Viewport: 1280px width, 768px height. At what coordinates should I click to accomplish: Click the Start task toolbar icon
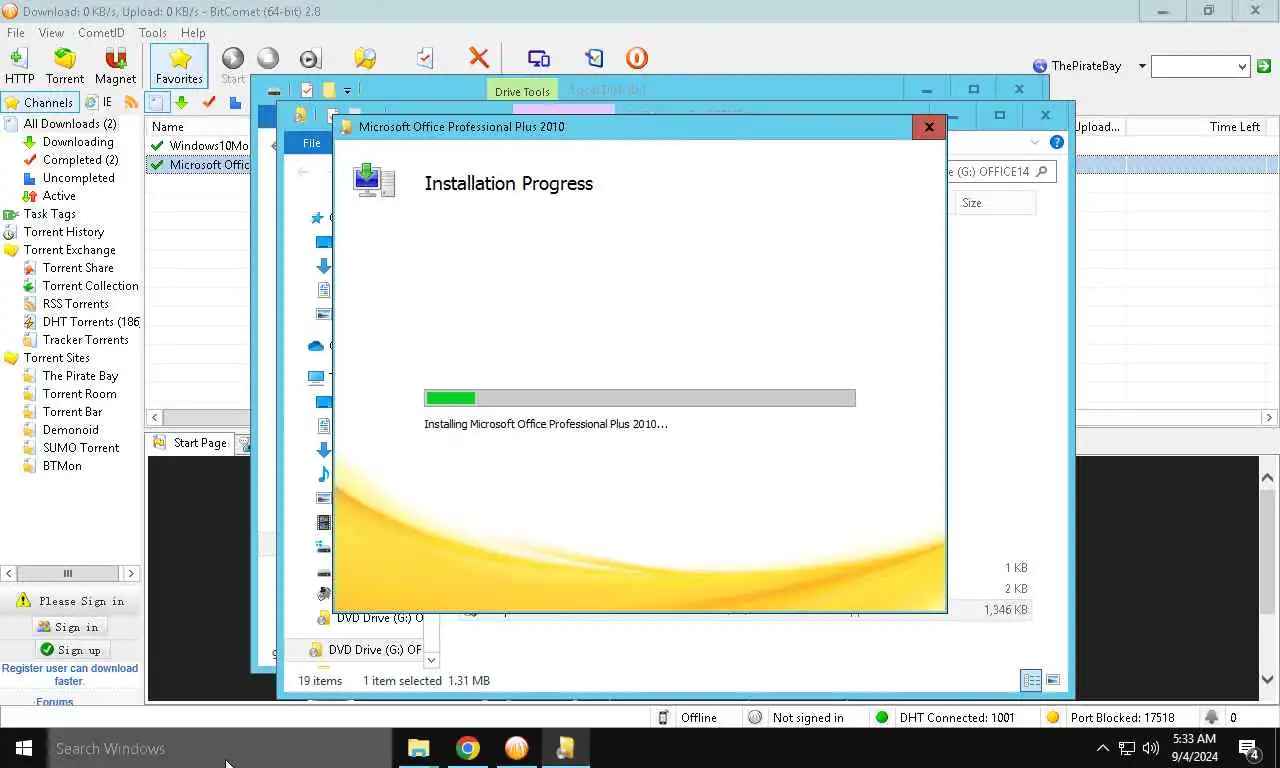point(233,65)
